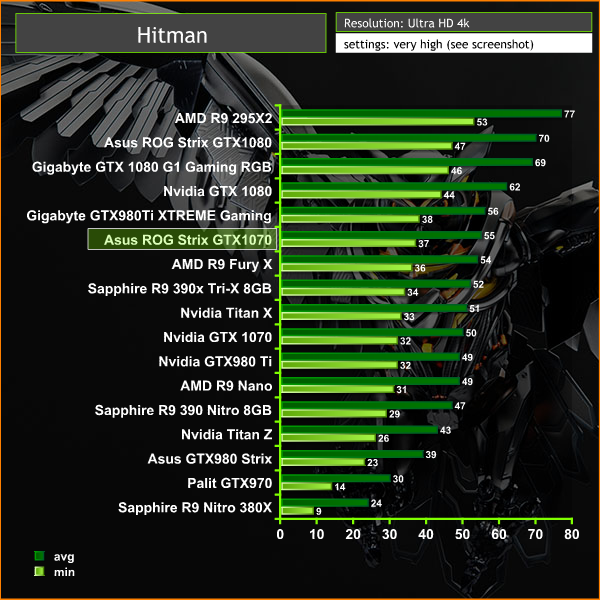Click avg value 69 for Gigabyte GTX 1080
The height and width of the screenshot is (600, 600).
coord(540,163)
